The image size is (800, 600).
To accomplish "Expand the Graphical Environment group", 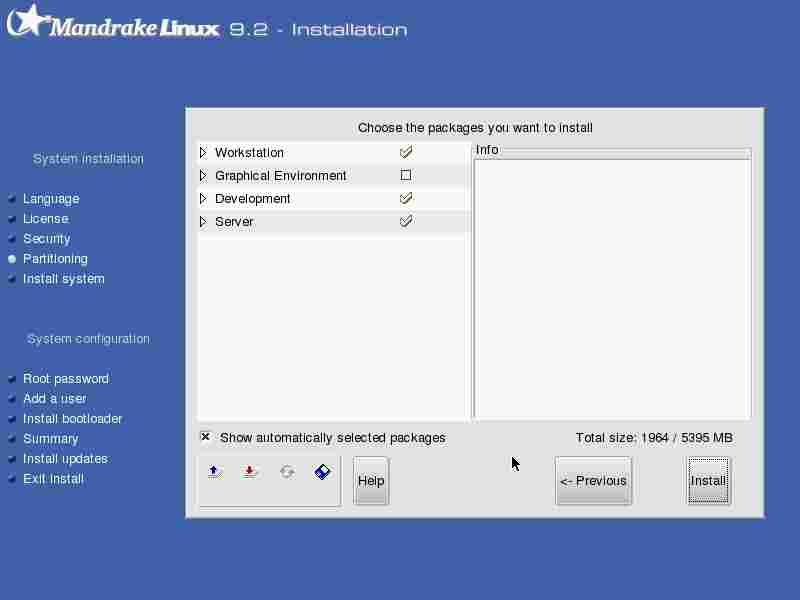I will [x=203, y=176].
